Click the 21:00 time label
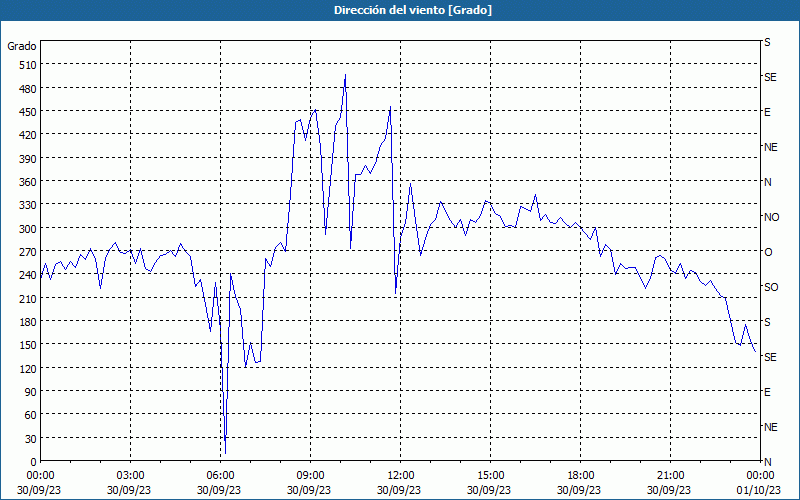This screenshot has width=800, height=500. pyautogui.click(x=670, y=476)
